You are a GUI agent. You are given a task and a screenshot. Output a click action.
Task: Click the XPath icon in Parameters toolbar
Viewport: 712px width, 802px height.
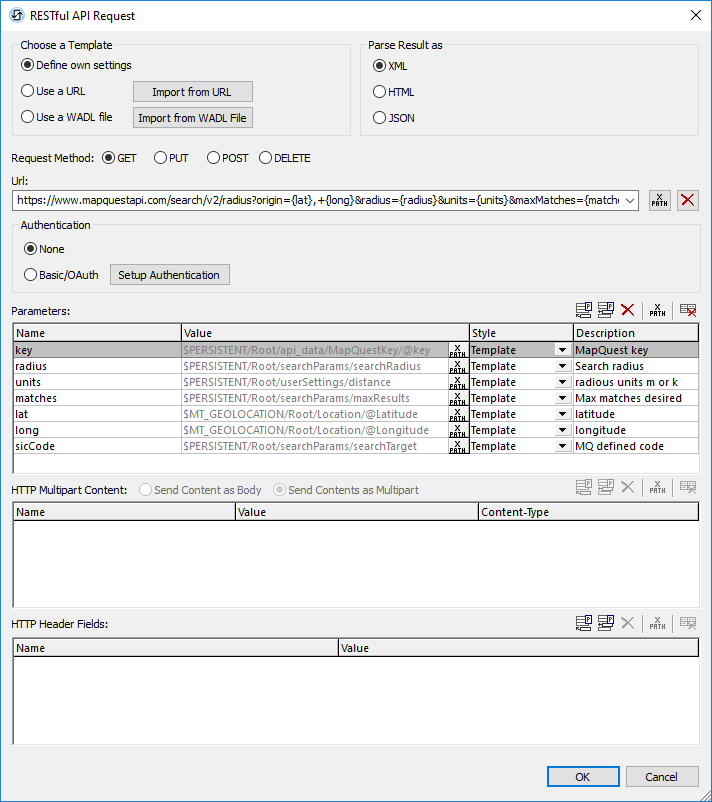click(657, 311)
